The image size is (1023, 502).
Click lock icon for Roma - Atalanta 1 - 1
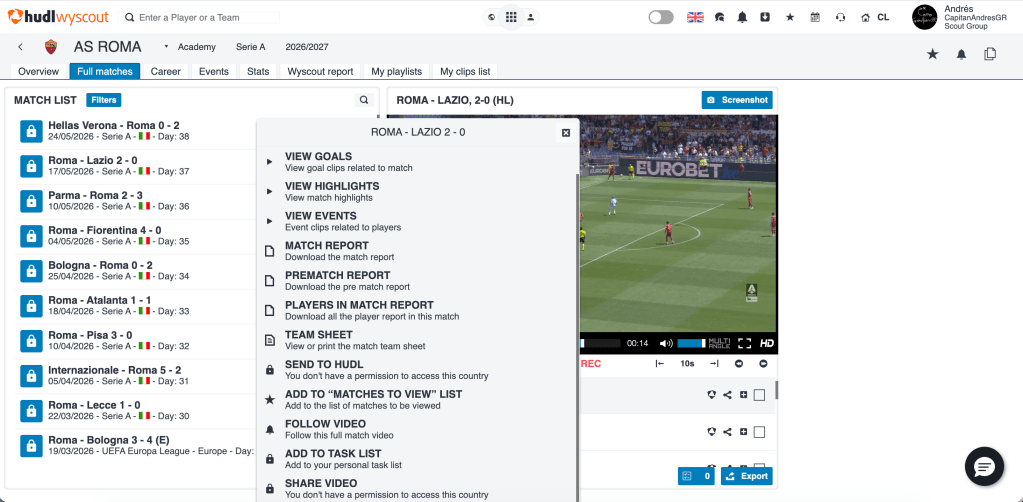coord(31,306)
